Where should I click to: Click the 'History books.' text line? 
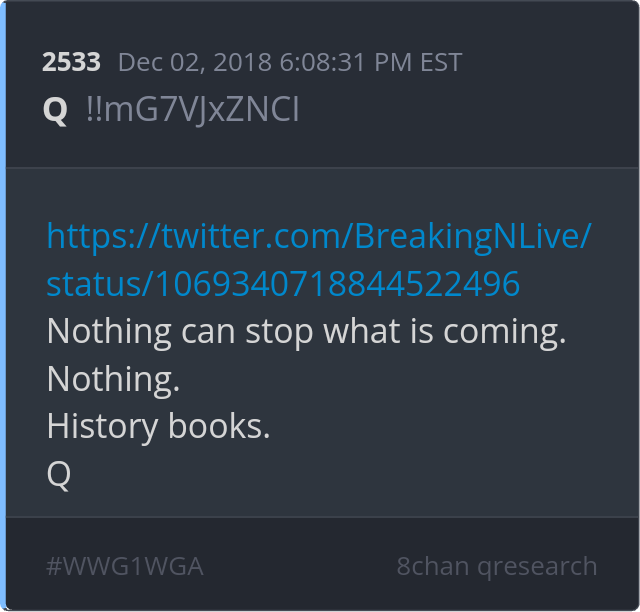pyautogui.click(x=158, y=427)
